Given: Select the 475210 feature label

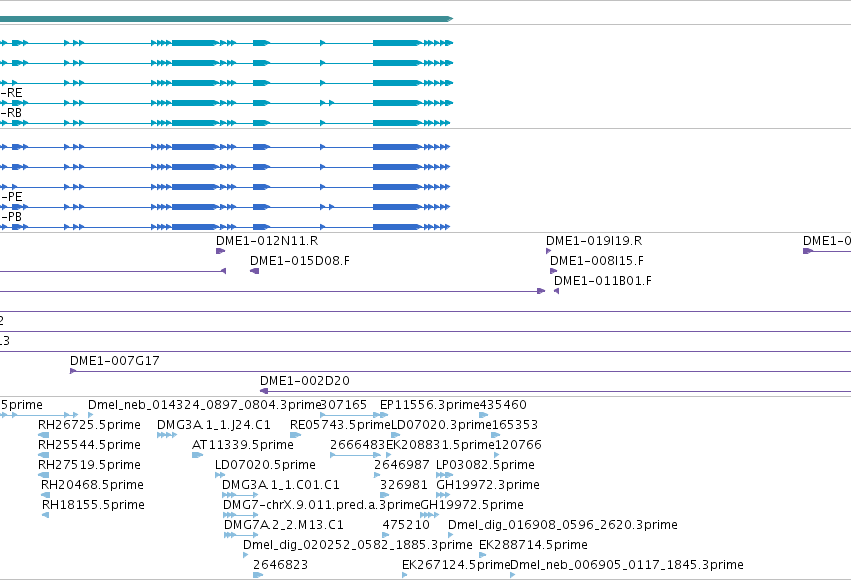Looking at the screenshot, I should pos(406,525).
